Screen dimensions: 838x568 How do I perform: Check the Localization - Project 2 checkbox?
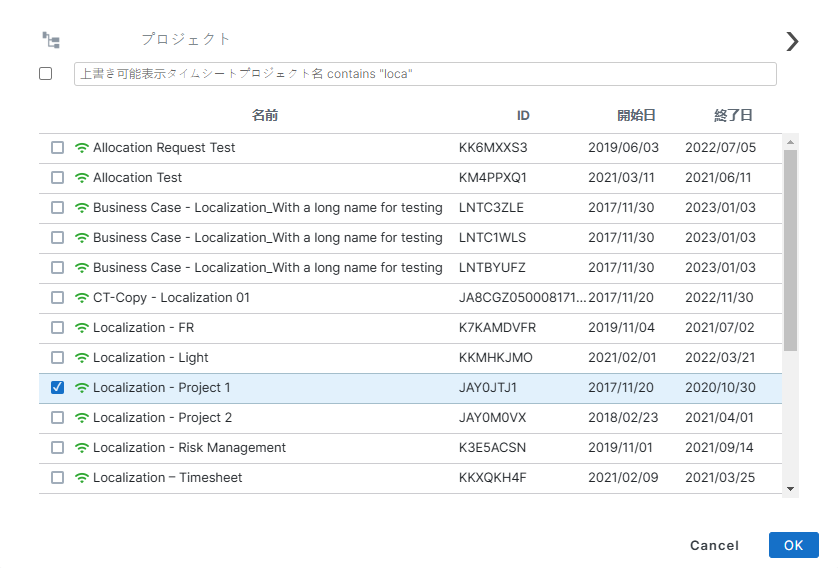(x=57, y=418)
